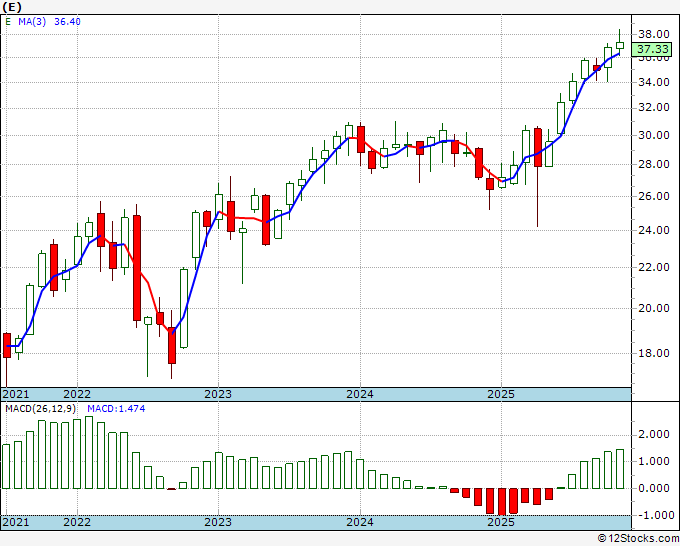This screenshot has height=546, width=680.
Task: Click the 2.000 MACD axis label
Action: coord(654,435)
